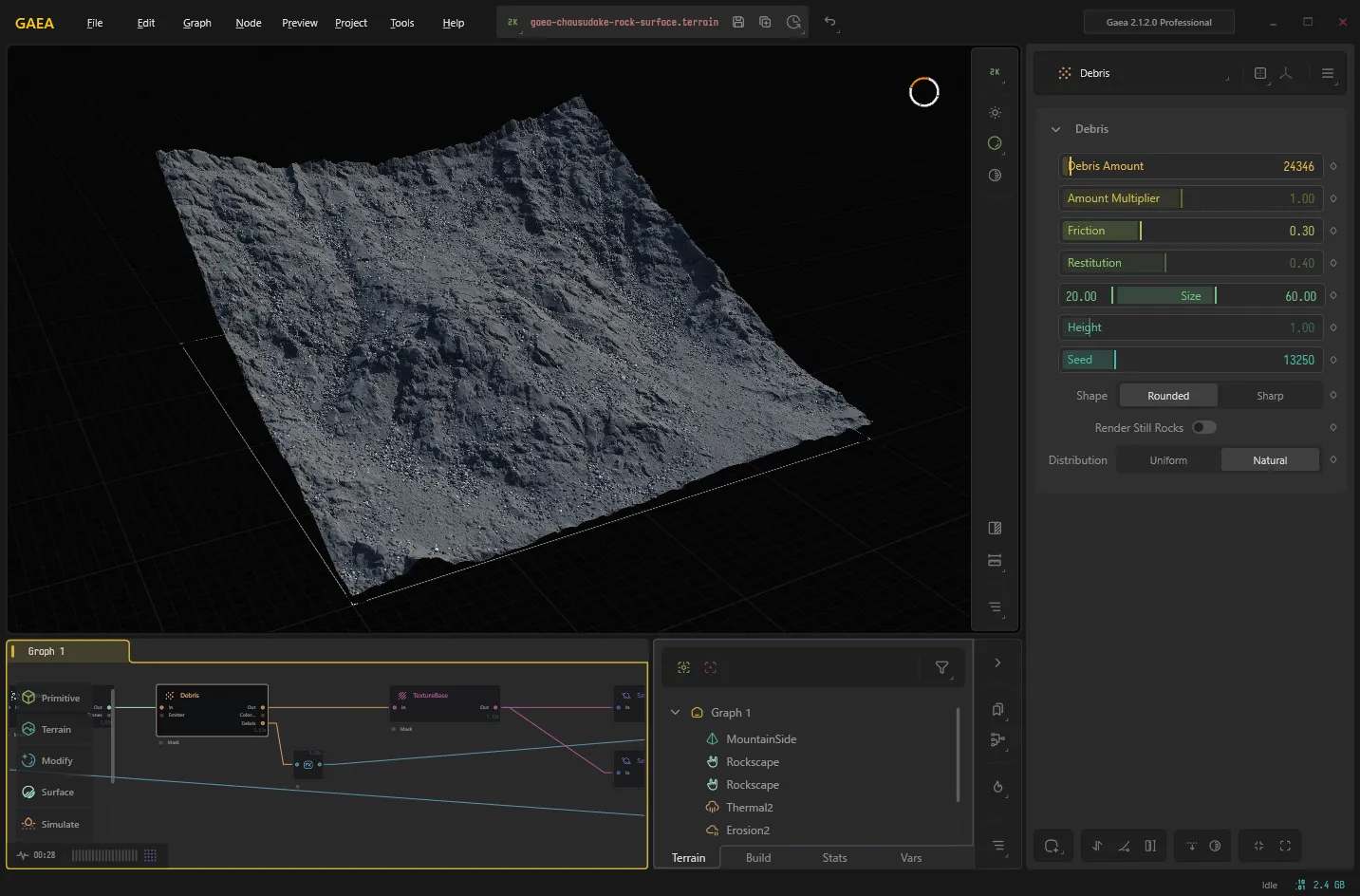Select Sharp shape button
The image size is (1360, 896).
coord(1270,396)
